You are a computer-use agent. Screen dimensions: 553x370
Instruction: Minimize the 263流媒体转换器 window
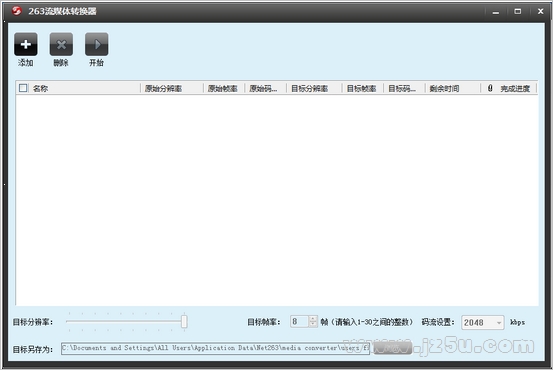pos(496,12)
